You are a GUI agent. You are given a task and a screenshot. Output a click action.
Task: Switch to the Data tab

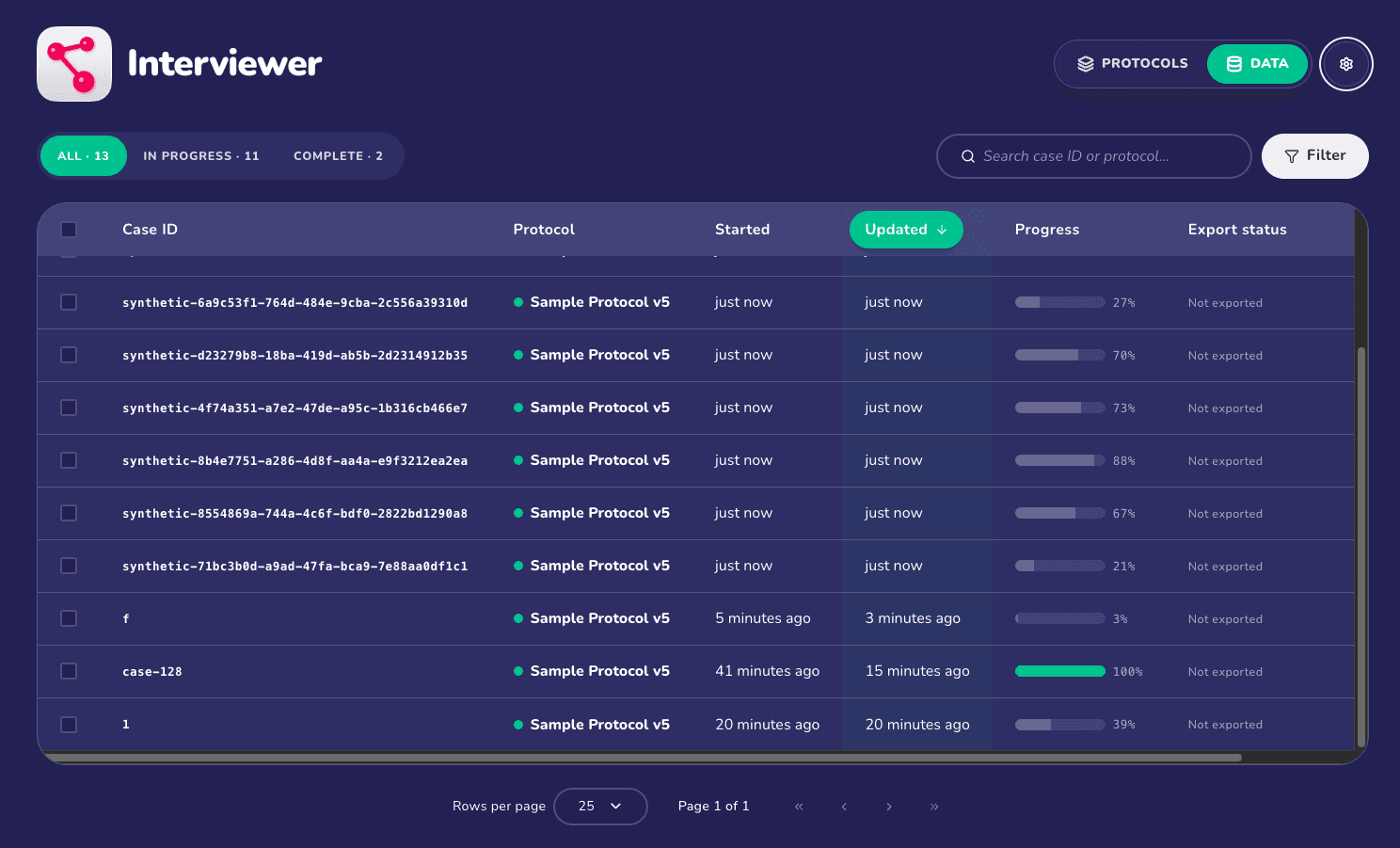tap(1258, 64)
